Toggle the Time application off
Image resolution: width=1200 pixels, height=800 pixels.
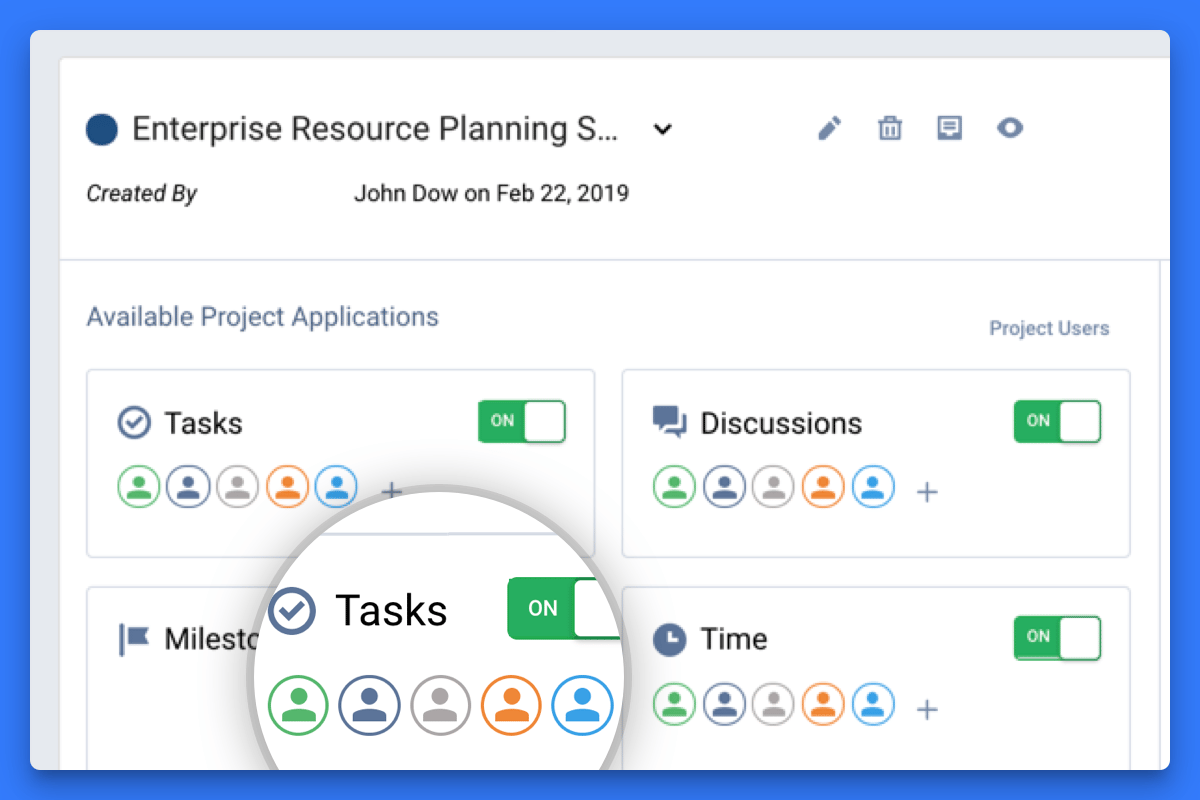[1057, 638]
